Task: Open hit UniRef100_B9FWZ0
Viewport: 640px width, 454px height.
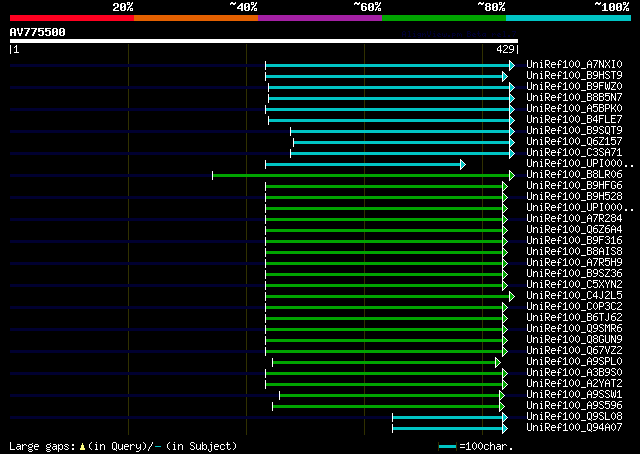Action: [574, 87]
